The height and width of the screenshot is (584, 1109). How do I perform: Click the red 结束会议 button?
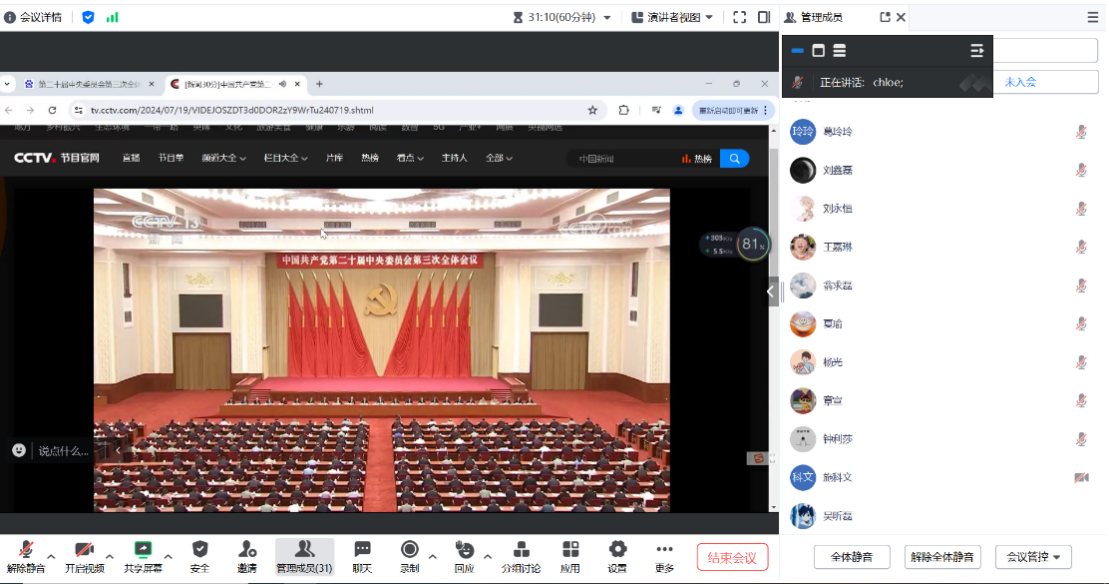click(732, 557)
